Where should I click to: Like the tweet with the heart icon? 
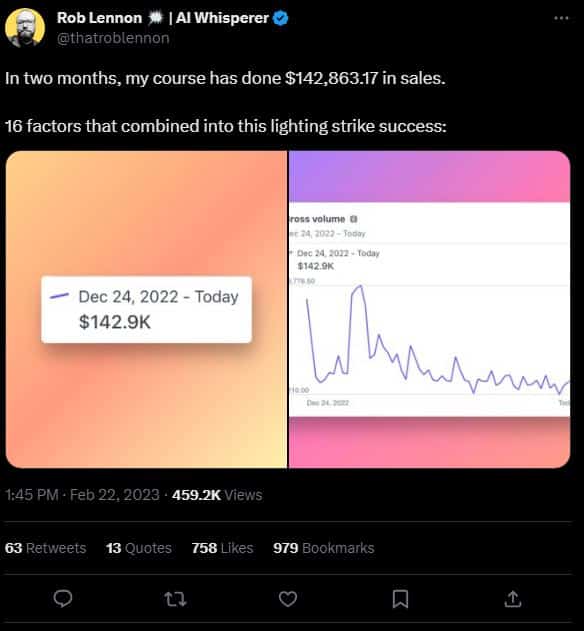coord(288,599)
